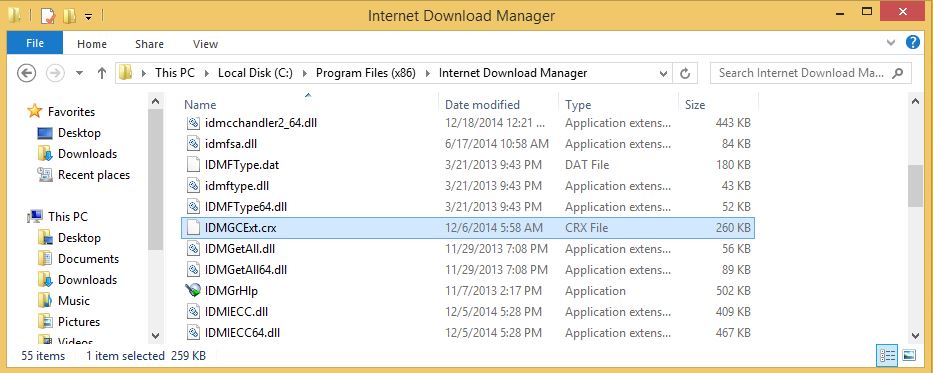Open Desktop under This PC
Image resolution: width=933 pixels, height=373 pixels.
(79, 237)
